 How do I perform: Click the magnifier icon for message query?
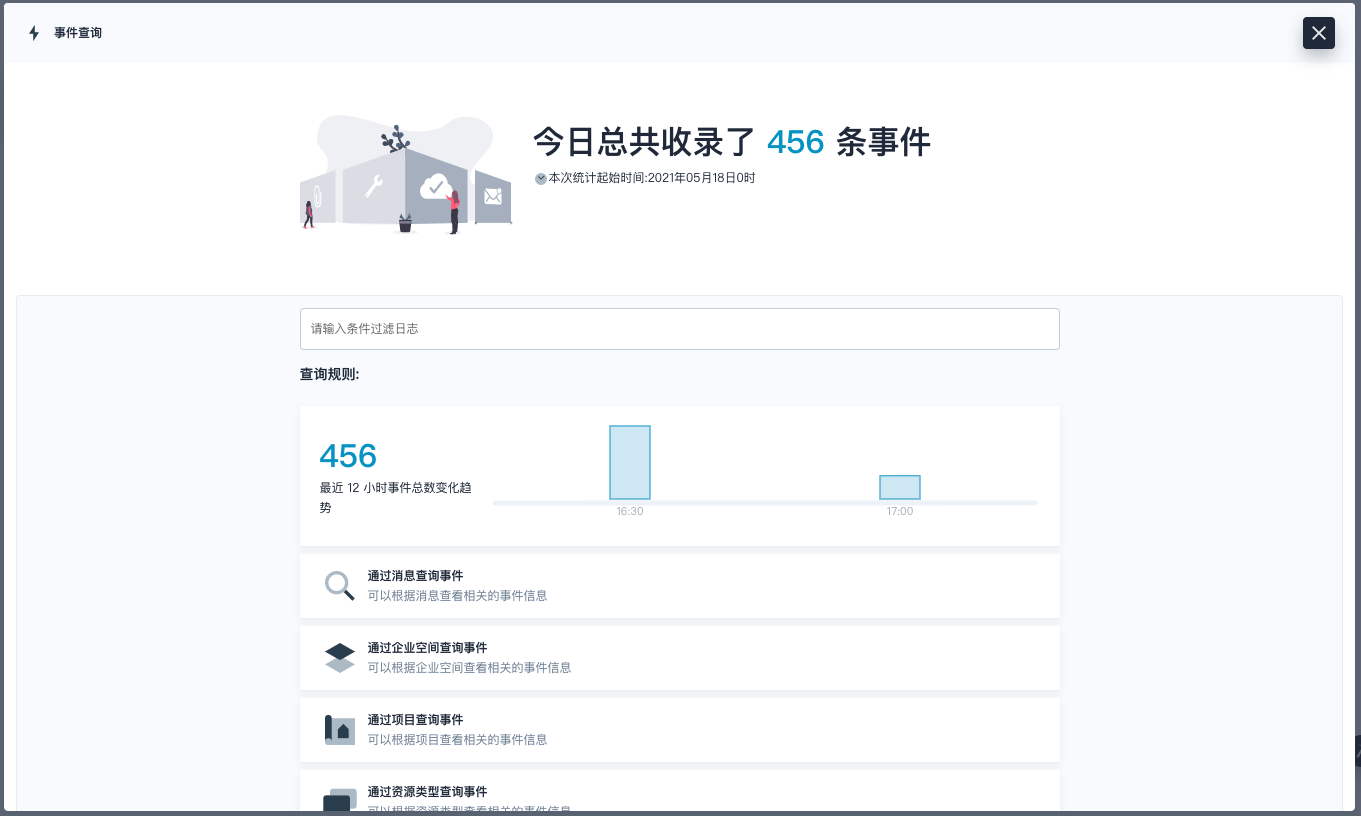point(340,586)
